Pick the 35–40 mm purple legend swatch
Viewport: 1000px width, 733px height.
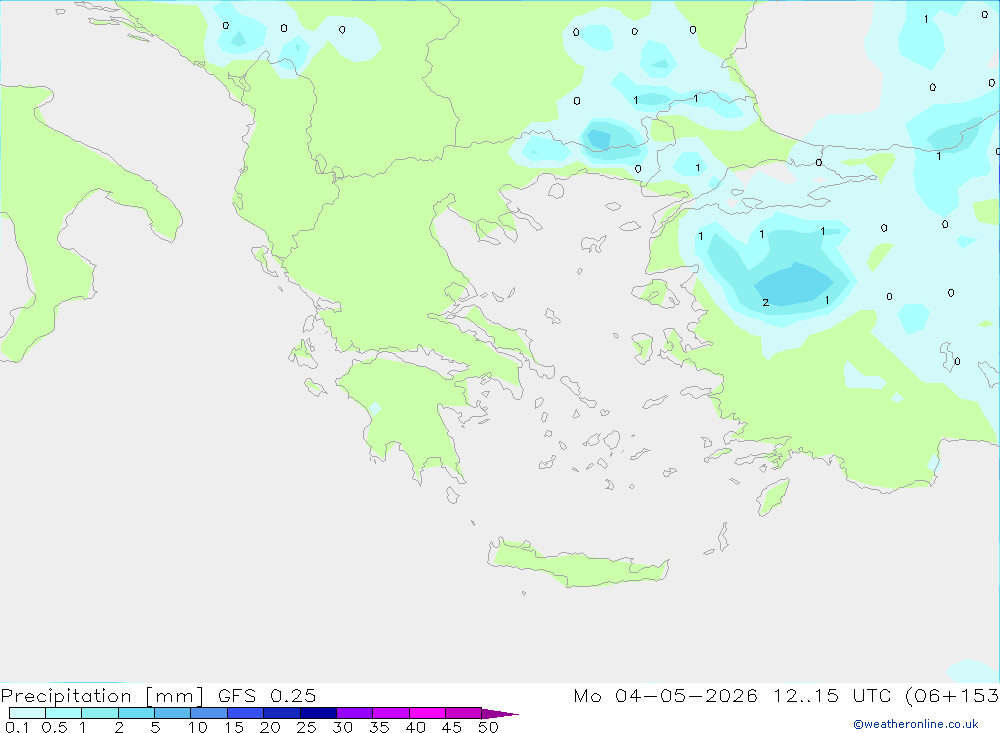[x=391, y=713]
